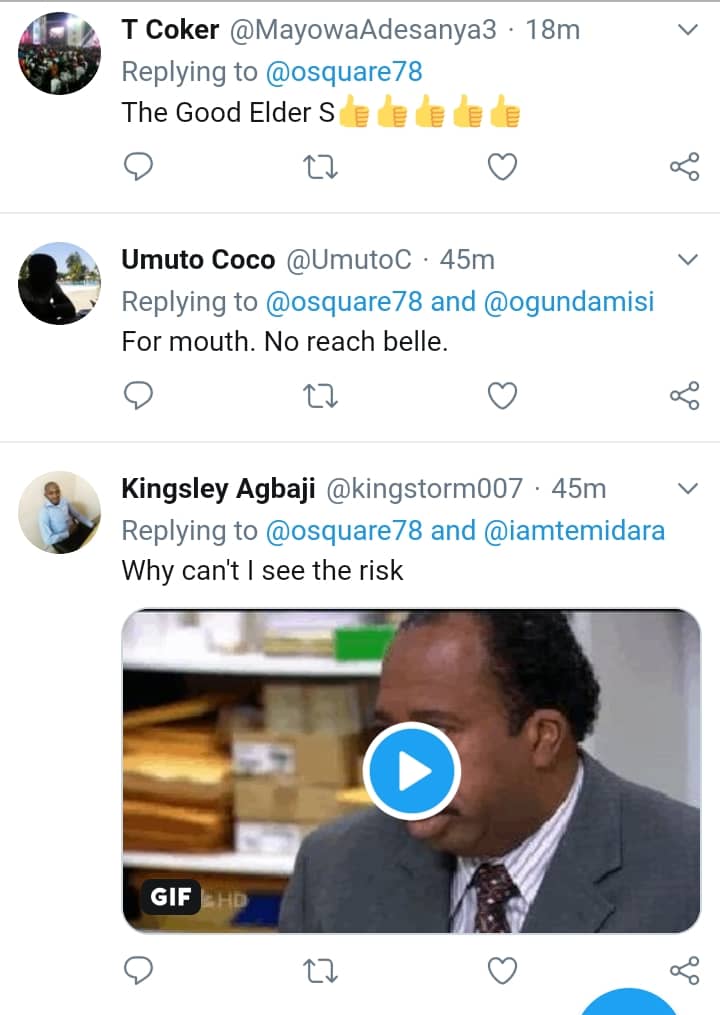Retweet Kingsley Agbaji's GIF tweet
Screen dimensions: 720x1015
coord(320,969)
